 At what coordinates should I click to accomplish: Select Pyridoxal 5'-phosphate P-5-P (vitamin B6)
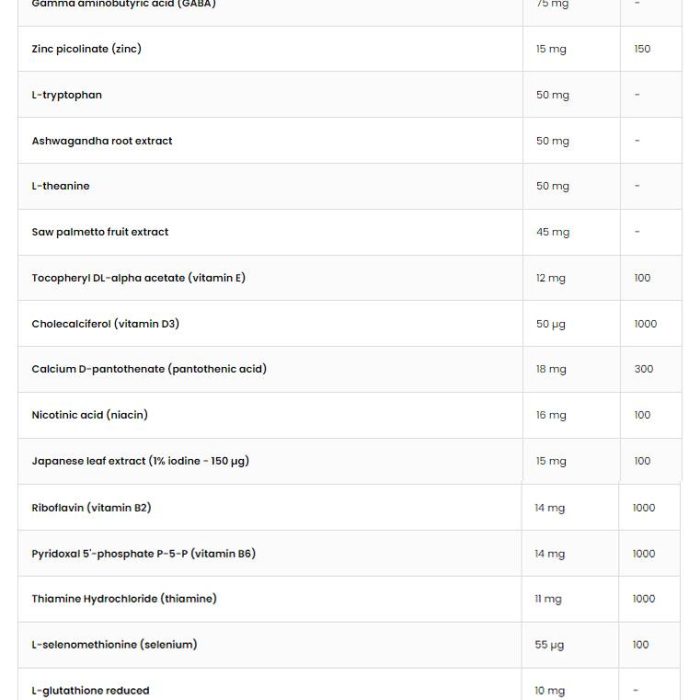click(144, 554)
